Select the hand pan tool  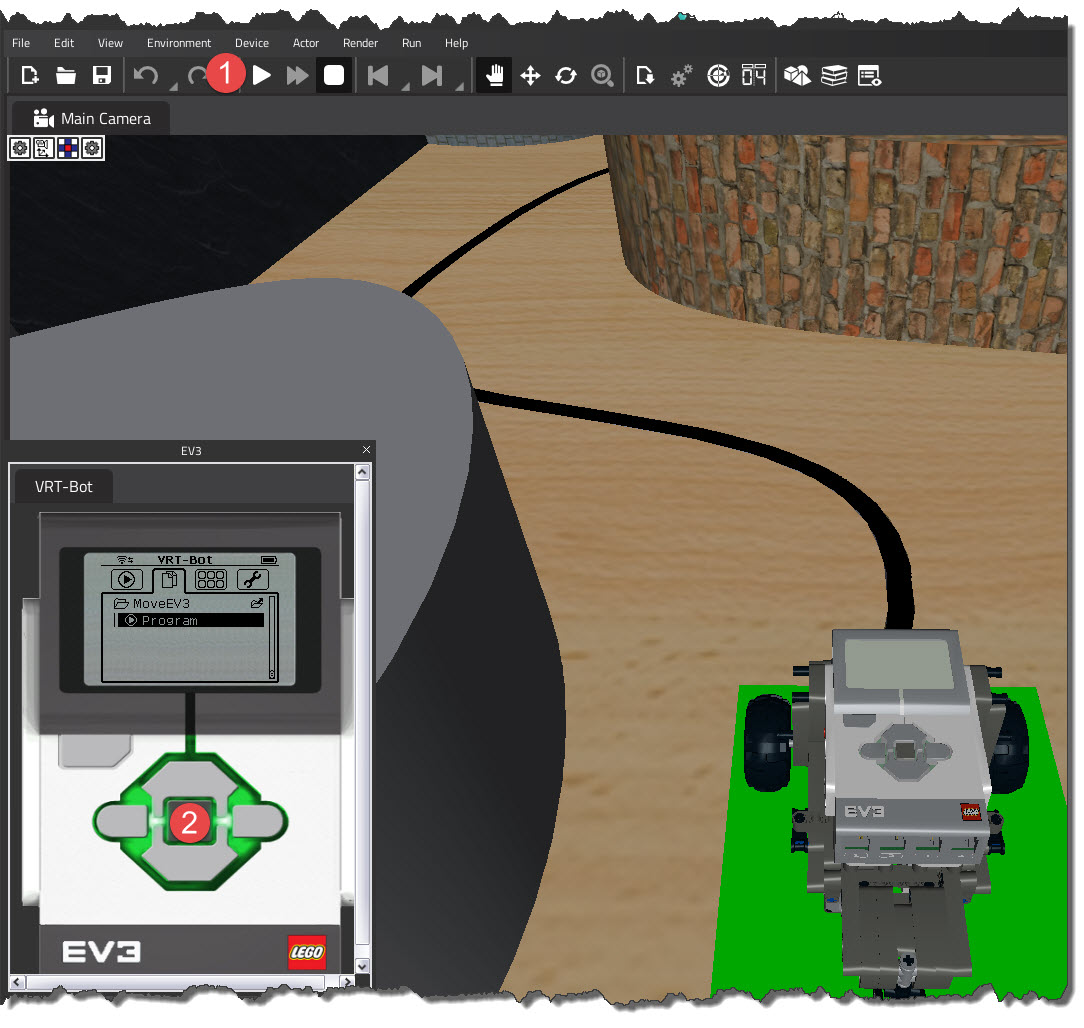(x=494, y=75)
